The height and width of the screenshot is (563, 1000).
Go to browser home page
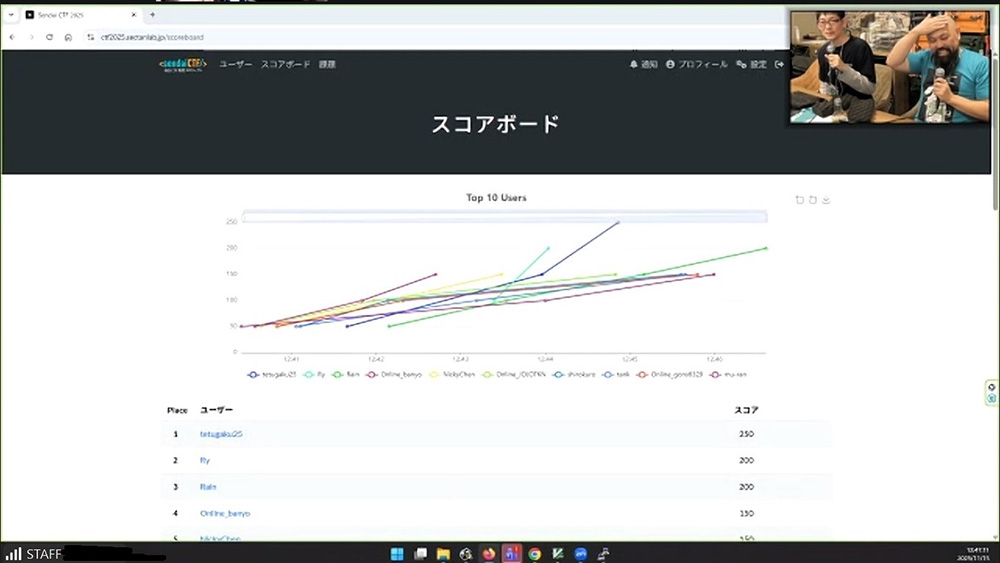click(68, 37)
